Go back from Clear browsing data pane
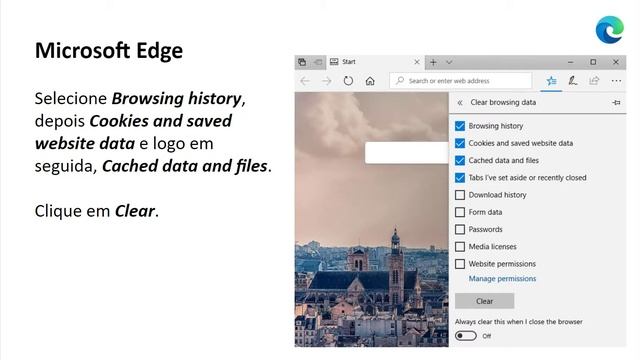 460,103
